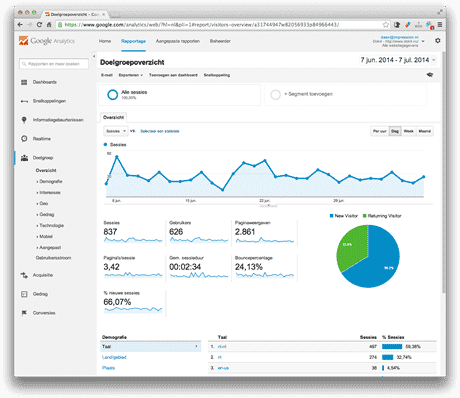
Task: Expand Gedrag under Doelgroep
Action: tap(45, 214)
